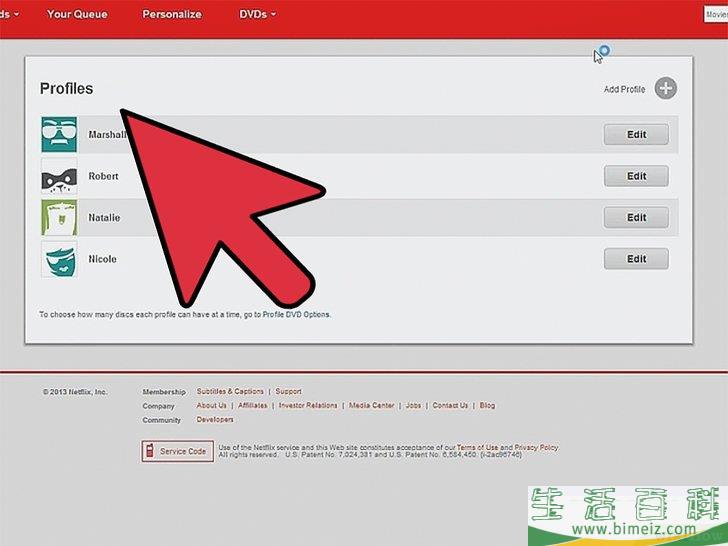Select Marshall's sunglasses avatar
The height and width of the screenshot is (546, 728).
pyautogui.click(x=59, y=134)
